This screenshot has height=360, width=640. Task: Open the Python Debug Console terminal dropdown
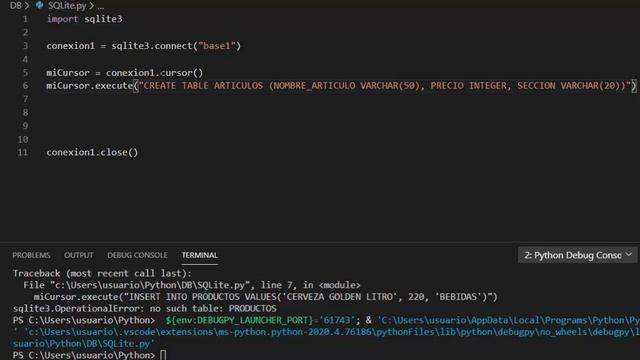click(x=577, y=255)
